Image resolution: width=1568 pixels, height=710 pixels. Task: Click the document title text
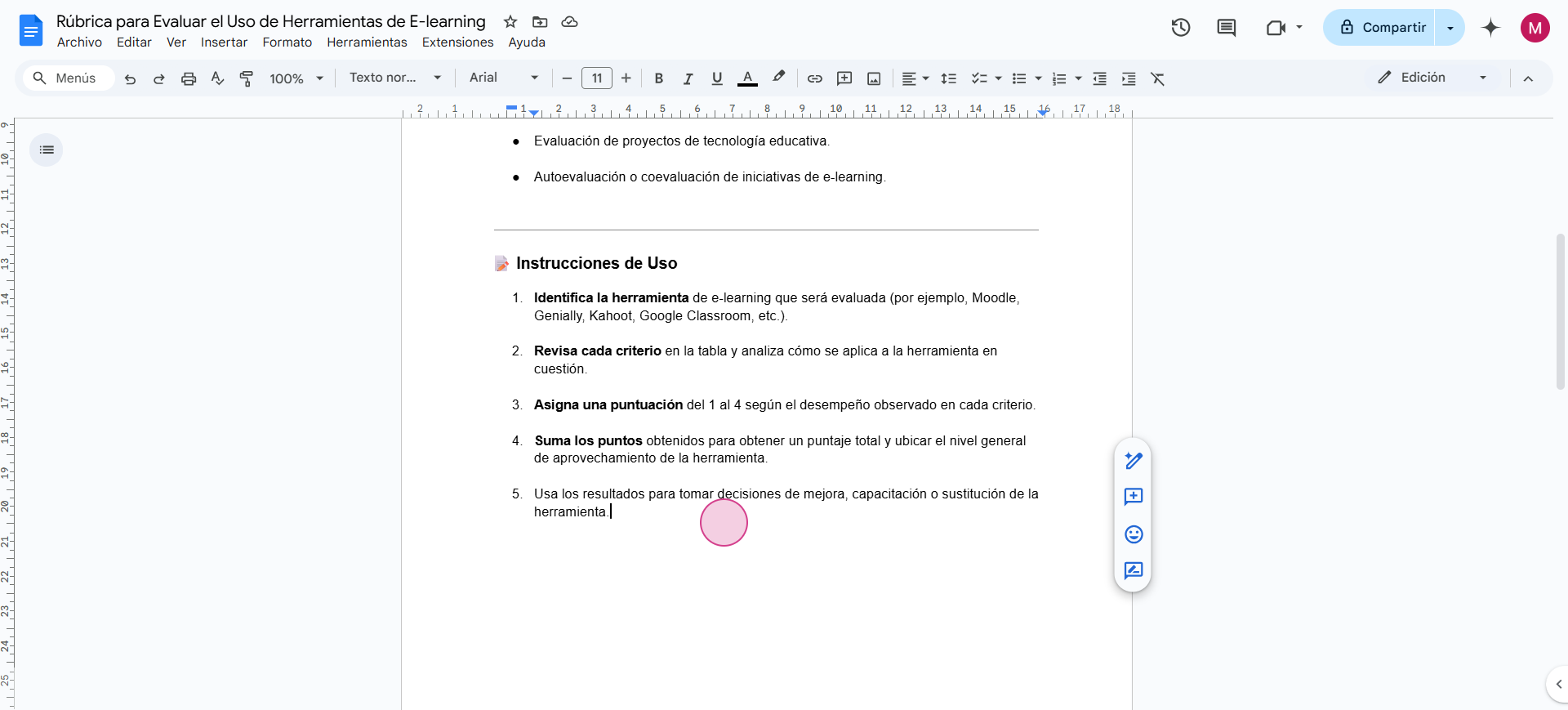271,22
